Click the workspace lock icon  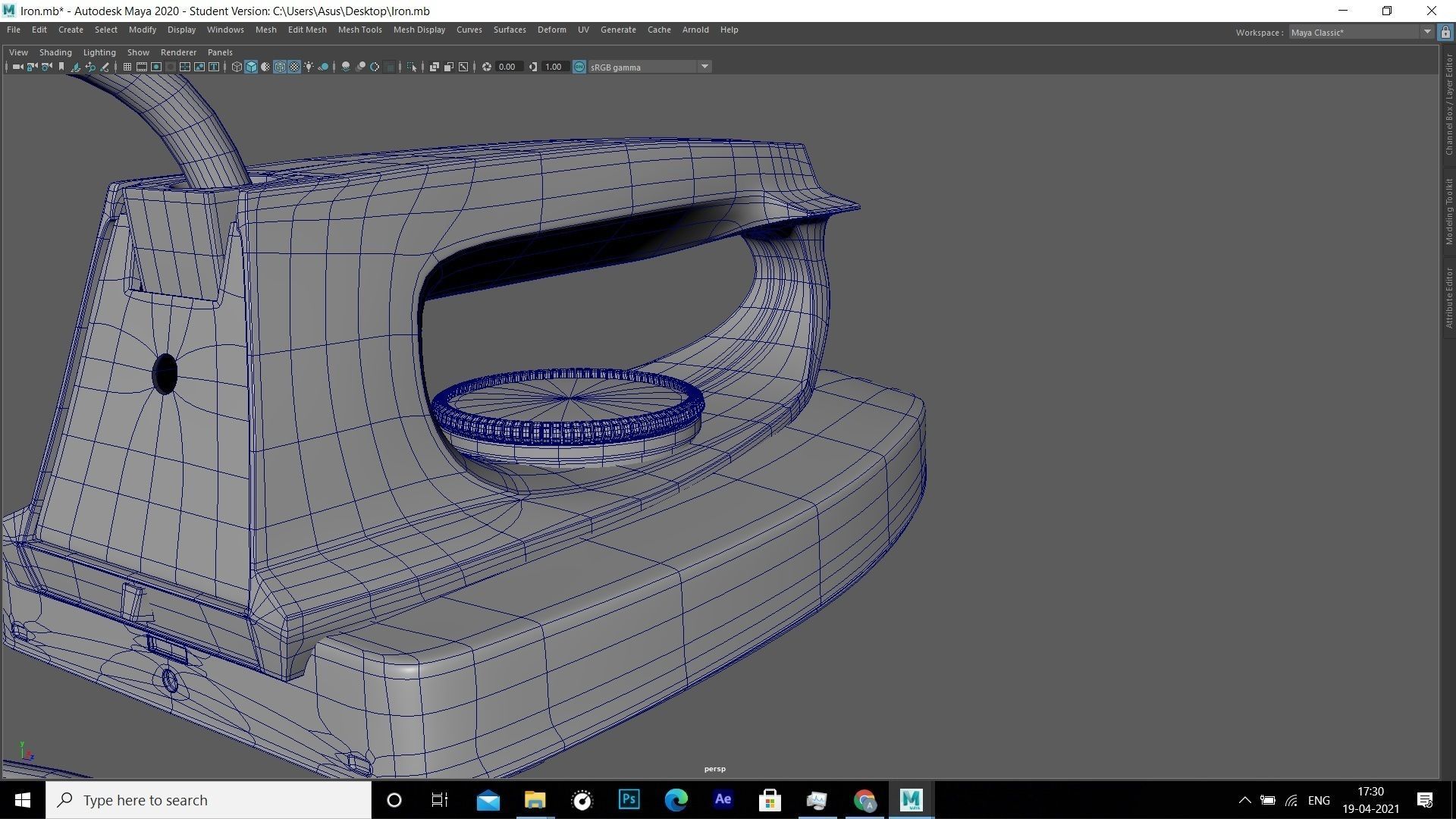(1445, 33)
